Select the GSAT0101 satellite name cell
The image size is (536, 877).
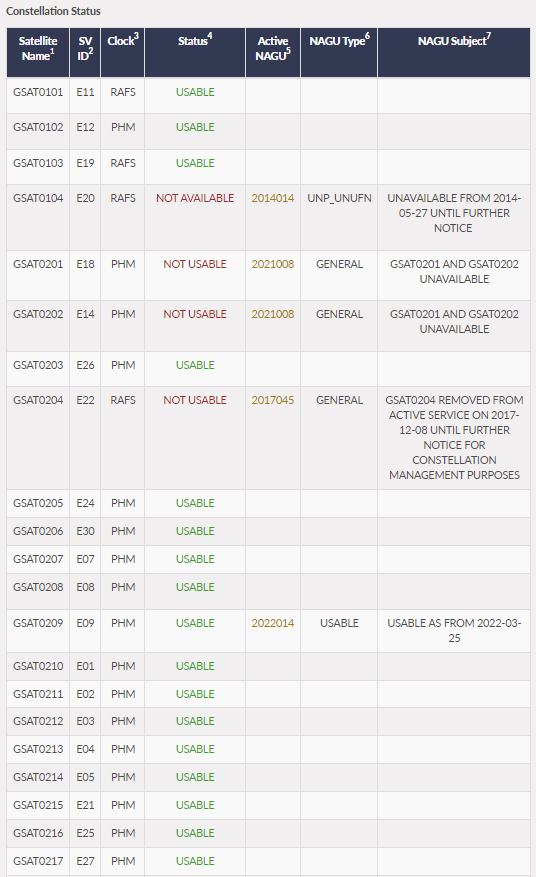(38, 92)
